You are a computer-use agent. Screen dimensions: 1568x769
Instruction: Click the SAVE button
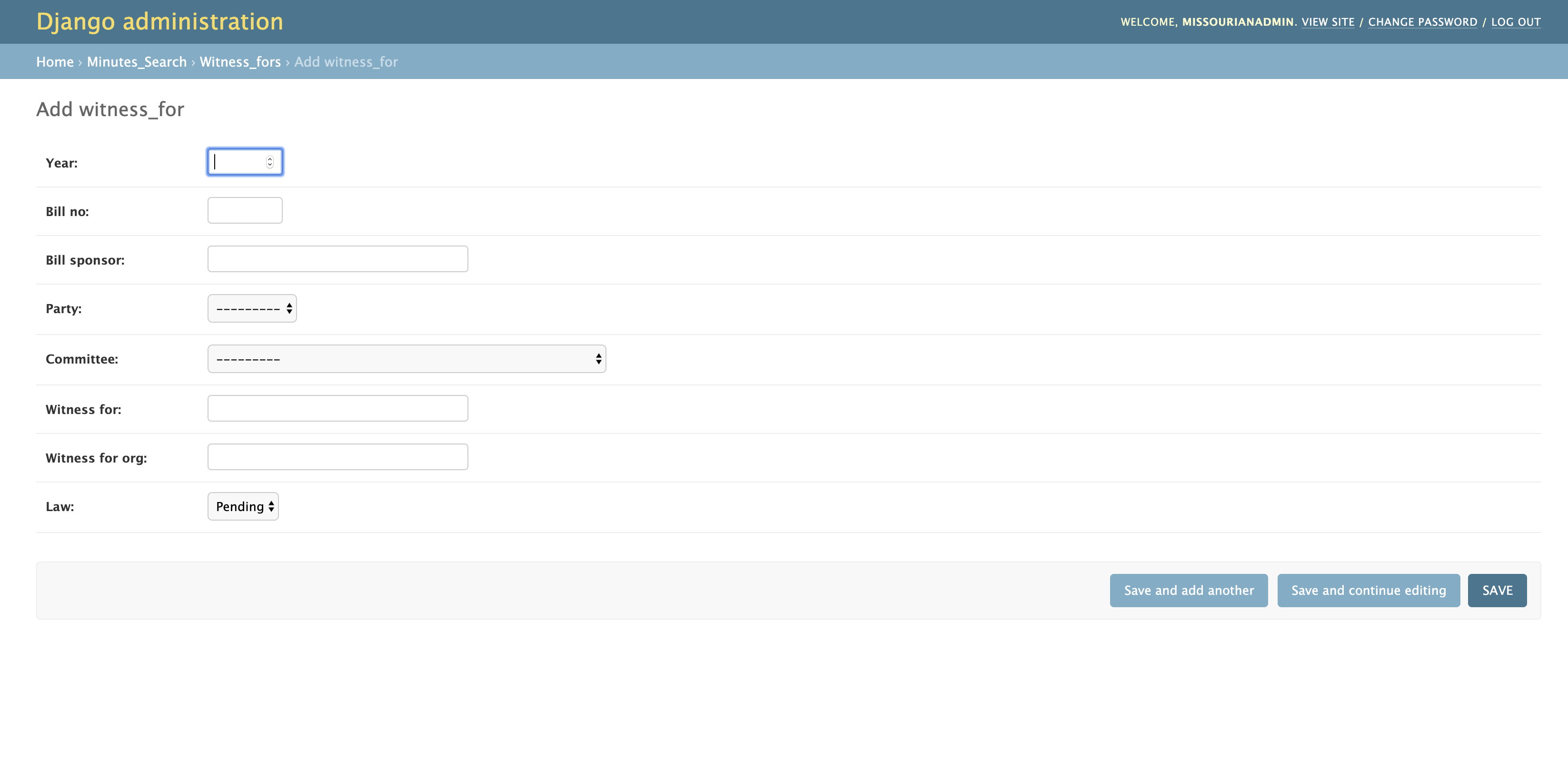coord(1496,590)
